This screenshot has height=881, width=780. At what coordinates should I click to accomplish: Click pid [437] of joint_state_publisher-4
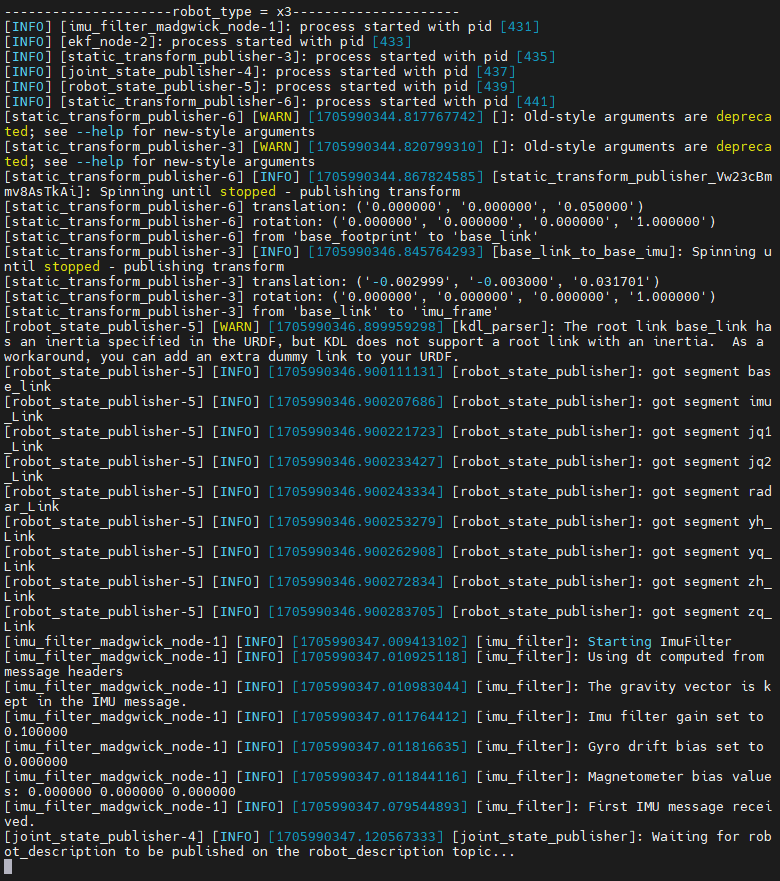coord(496,71)
